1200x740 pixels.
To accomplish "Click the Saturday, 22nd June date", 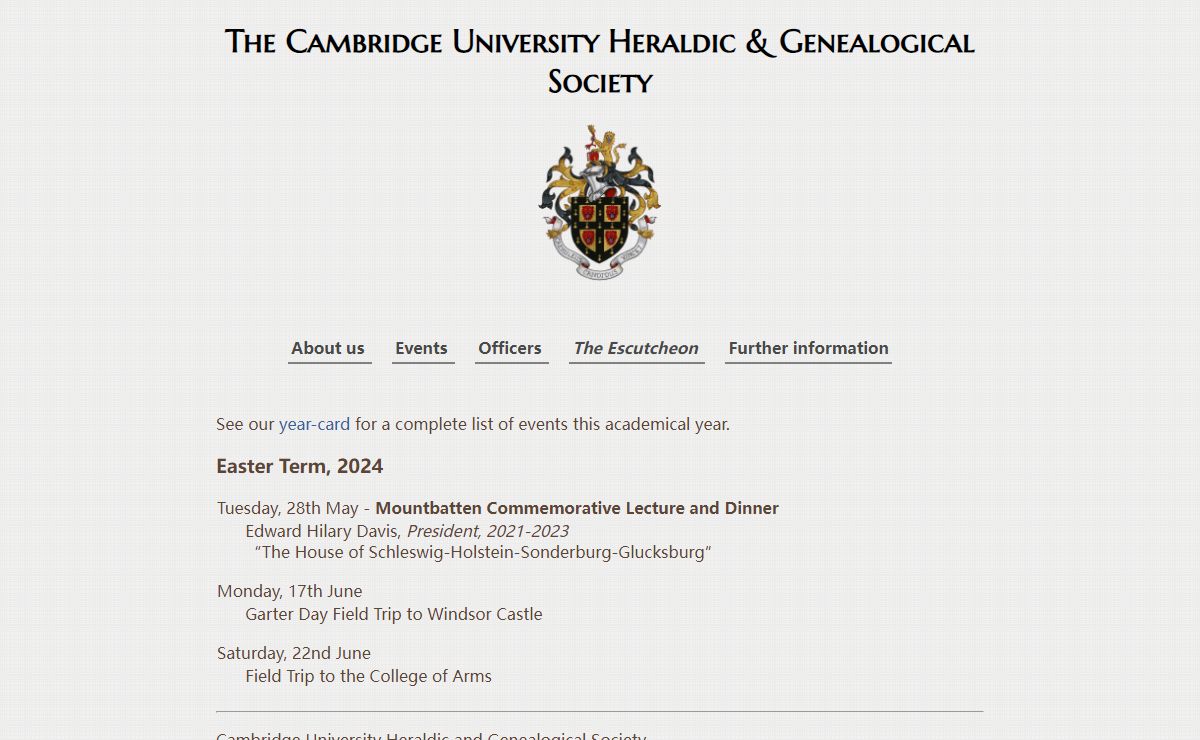I will [294, 653].
